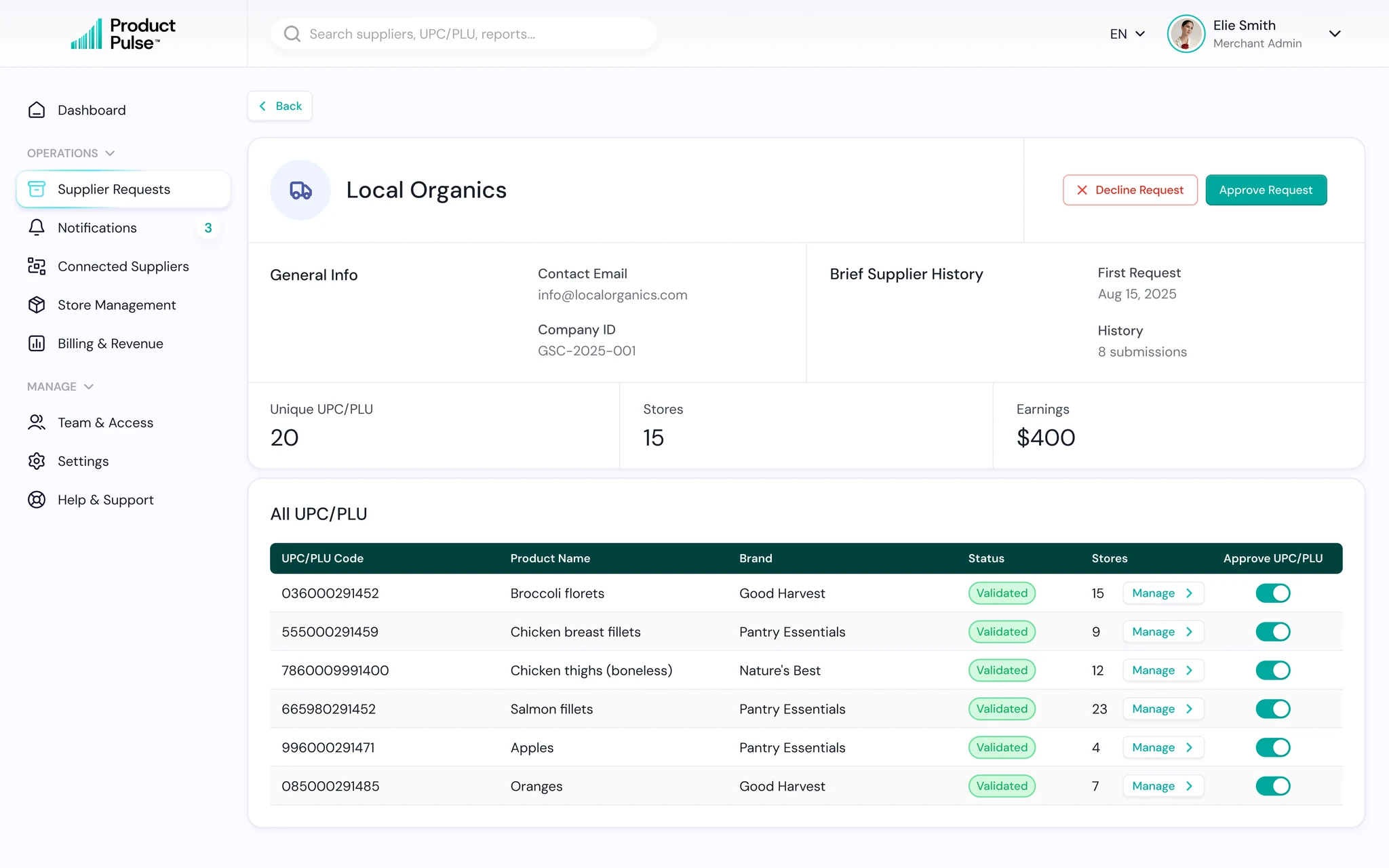
Task: Click the Local Organics truck icon
Action: point(300,190)
